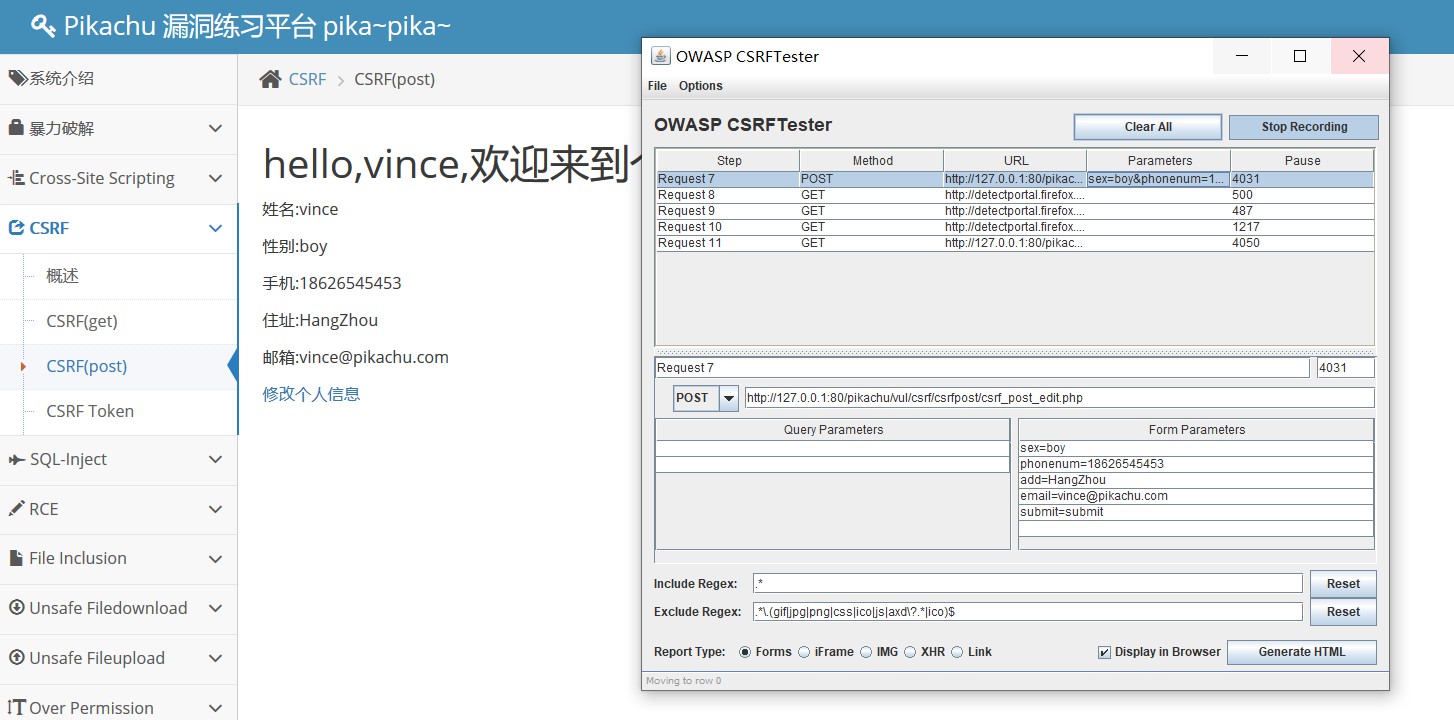Click the edit icon beside CSRF menu
This screenshot has height=720, width=1454.
pyautogui.click(x=16, y=228)
